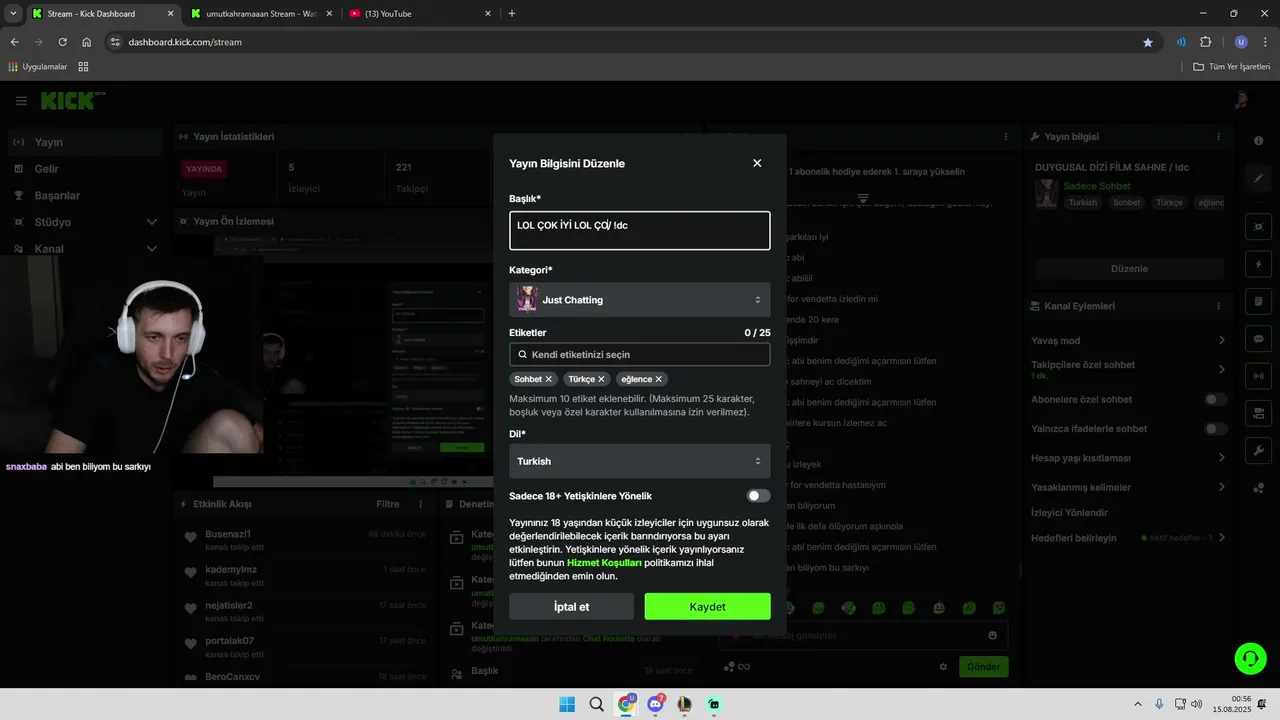
Task: Close the Yayın Bilgisini Düzenle dialog
Action: point(757,163)
